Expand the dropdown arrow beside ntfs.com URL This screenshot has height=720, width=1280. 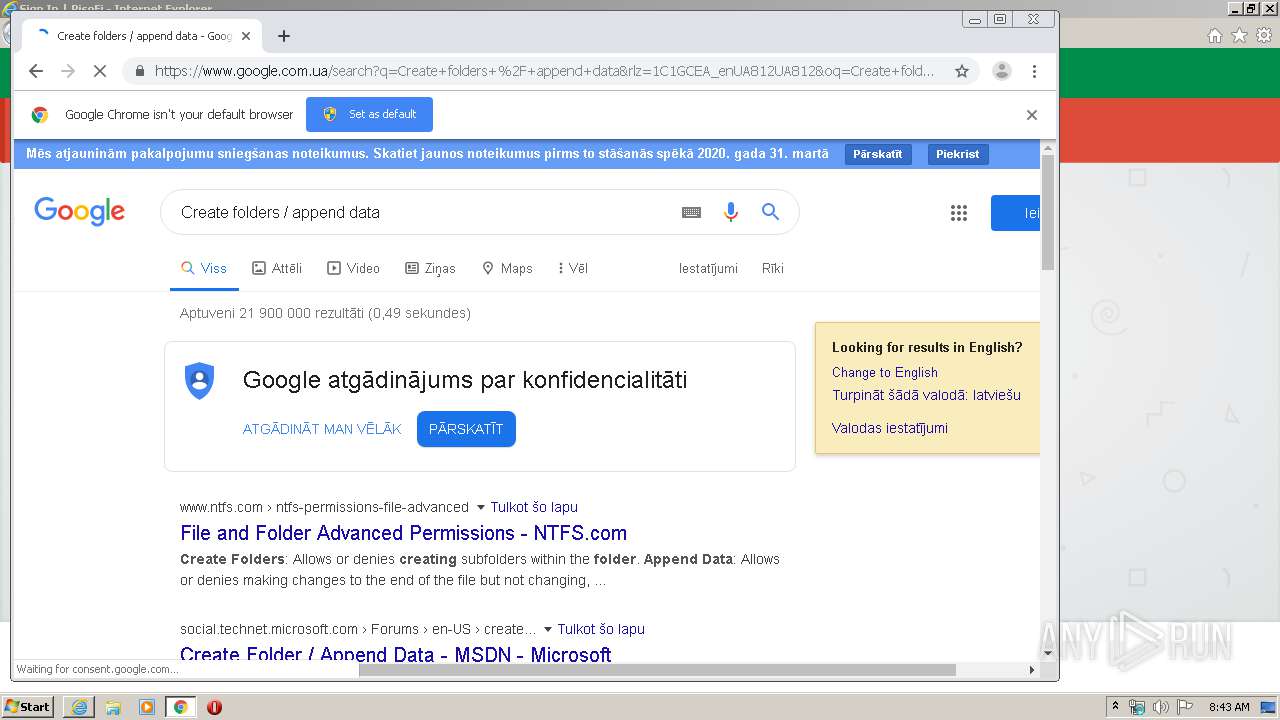(x=480, y=507)
